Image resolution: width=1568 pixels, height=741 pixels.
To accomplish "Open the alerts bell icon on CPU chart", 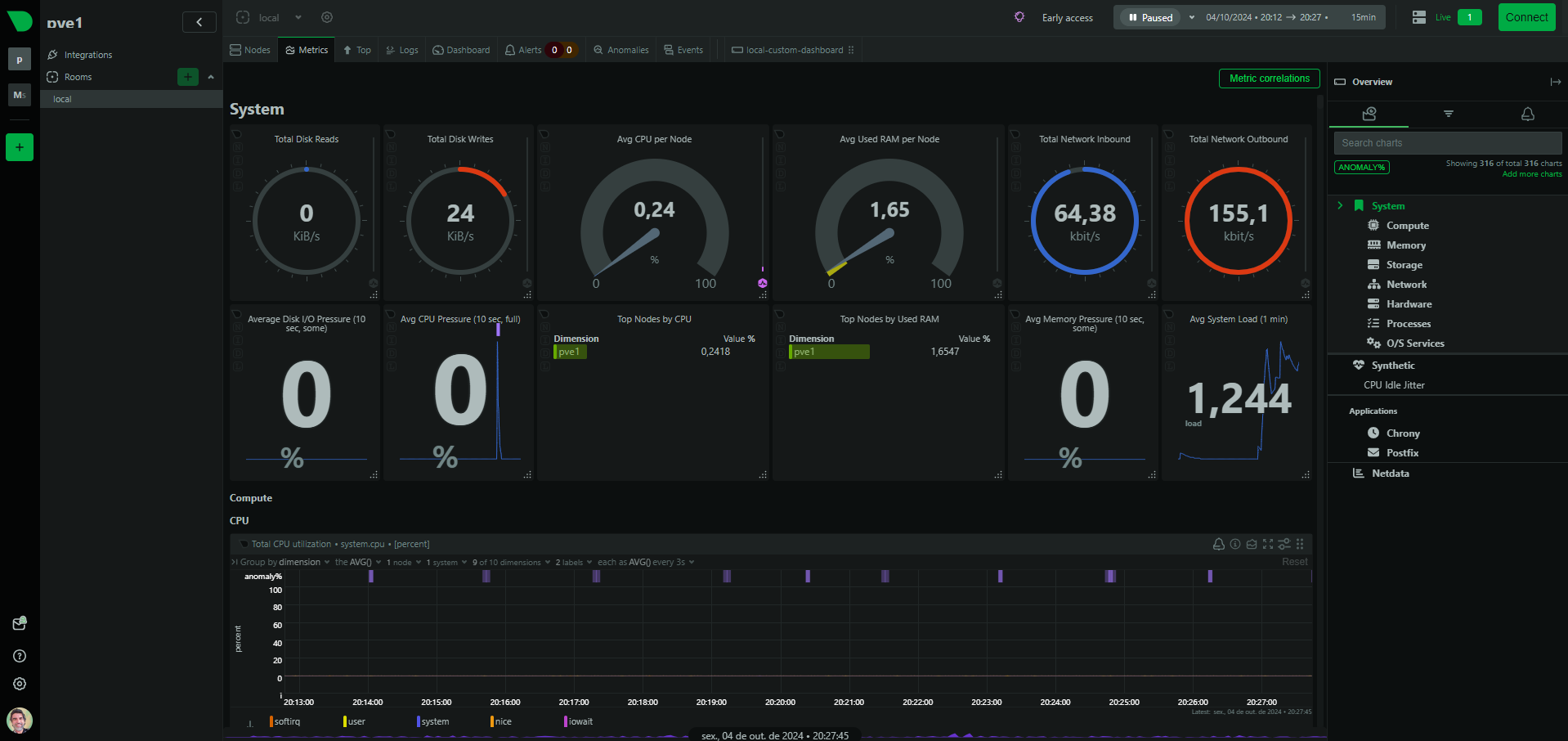I will (1219, 544).
